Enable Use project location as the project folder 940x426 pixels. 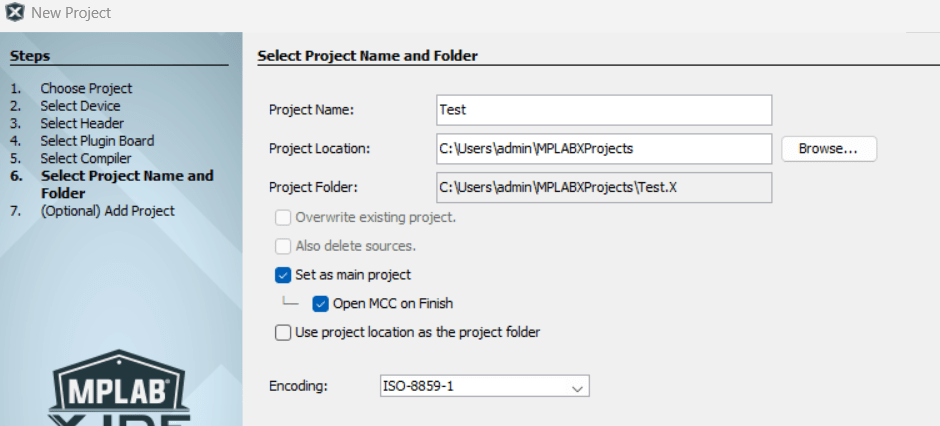click(x=283, y=332)
